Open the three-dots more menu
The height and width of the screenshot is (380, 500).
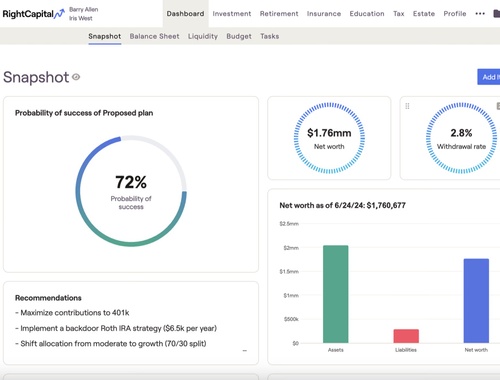(480, 14)
